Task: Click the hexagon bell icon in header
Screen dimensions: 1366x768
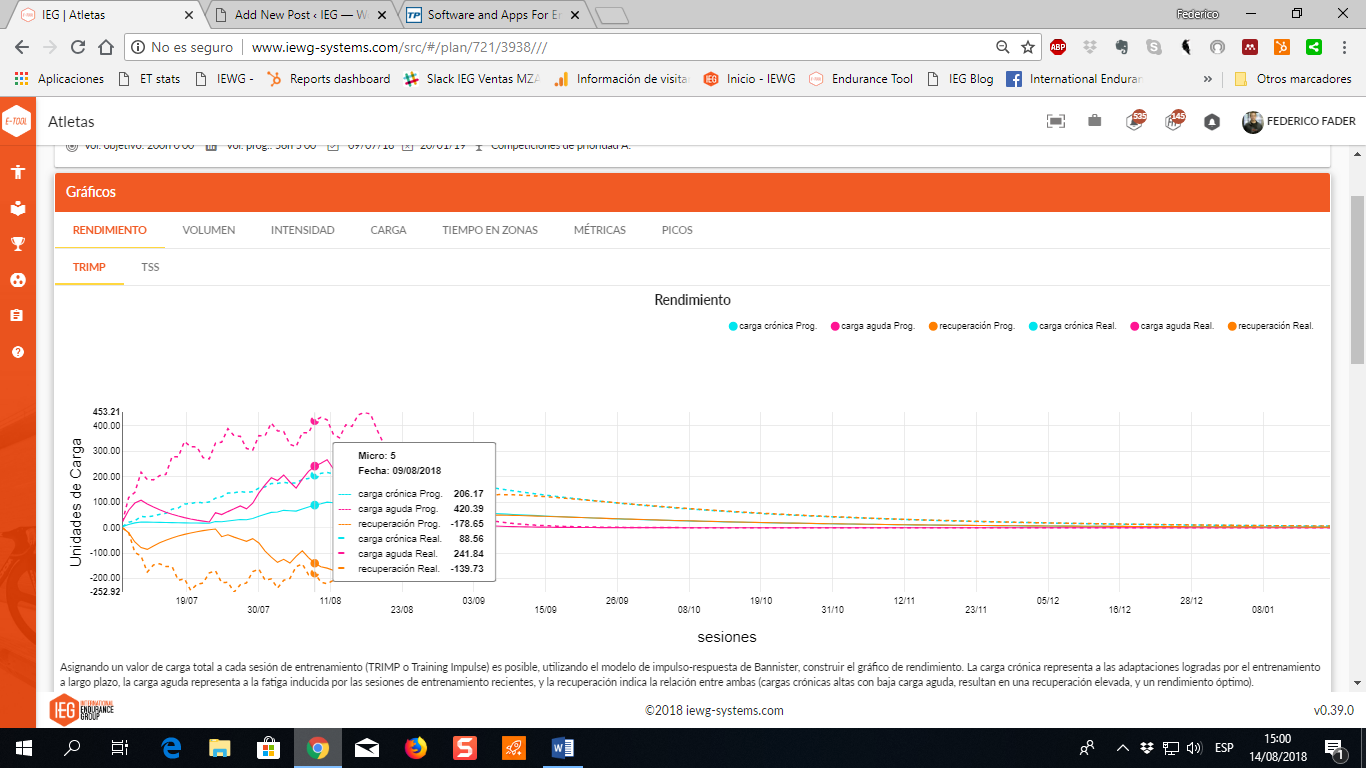Action: (x=1212, y=122)
